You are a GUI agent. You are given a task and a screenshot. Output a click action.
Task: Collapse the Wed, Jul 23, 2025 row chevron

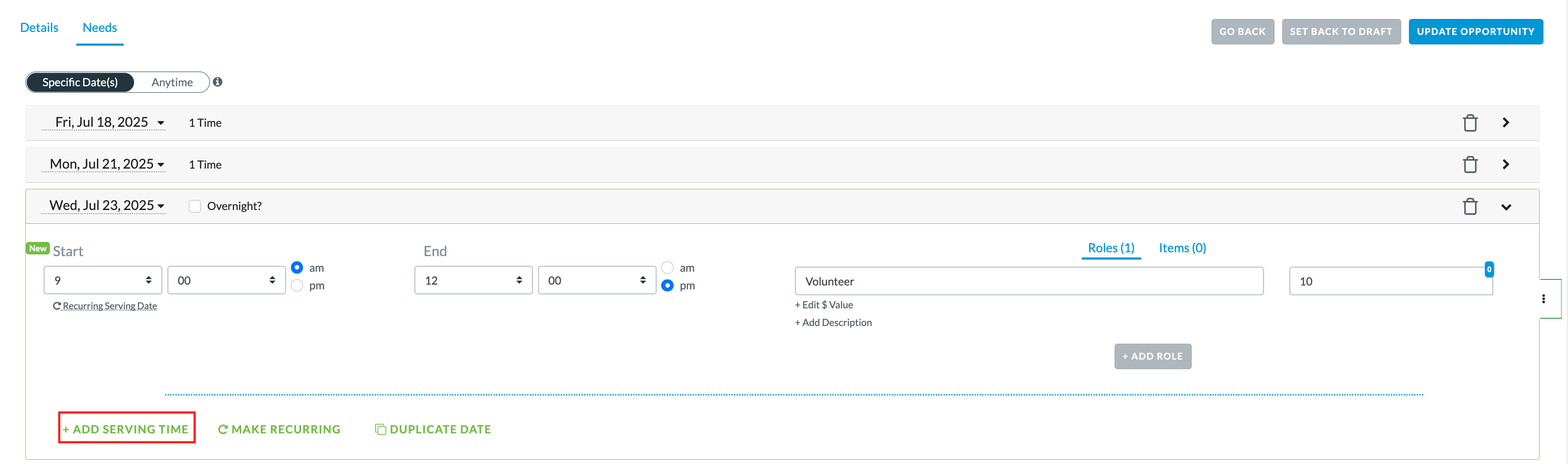1506,207
